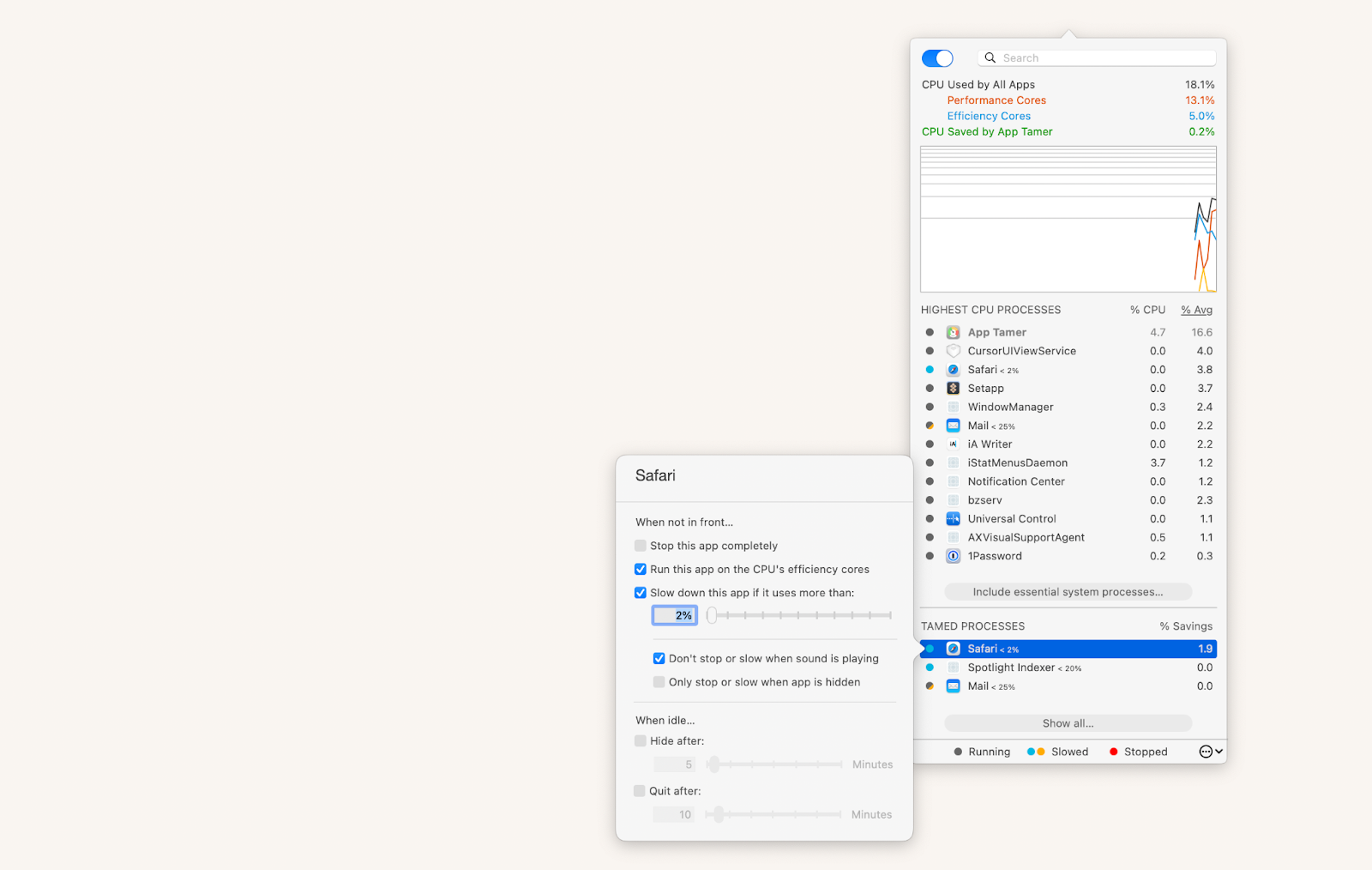
Task: Click Include essential system processes
Action: (1068, 591)
